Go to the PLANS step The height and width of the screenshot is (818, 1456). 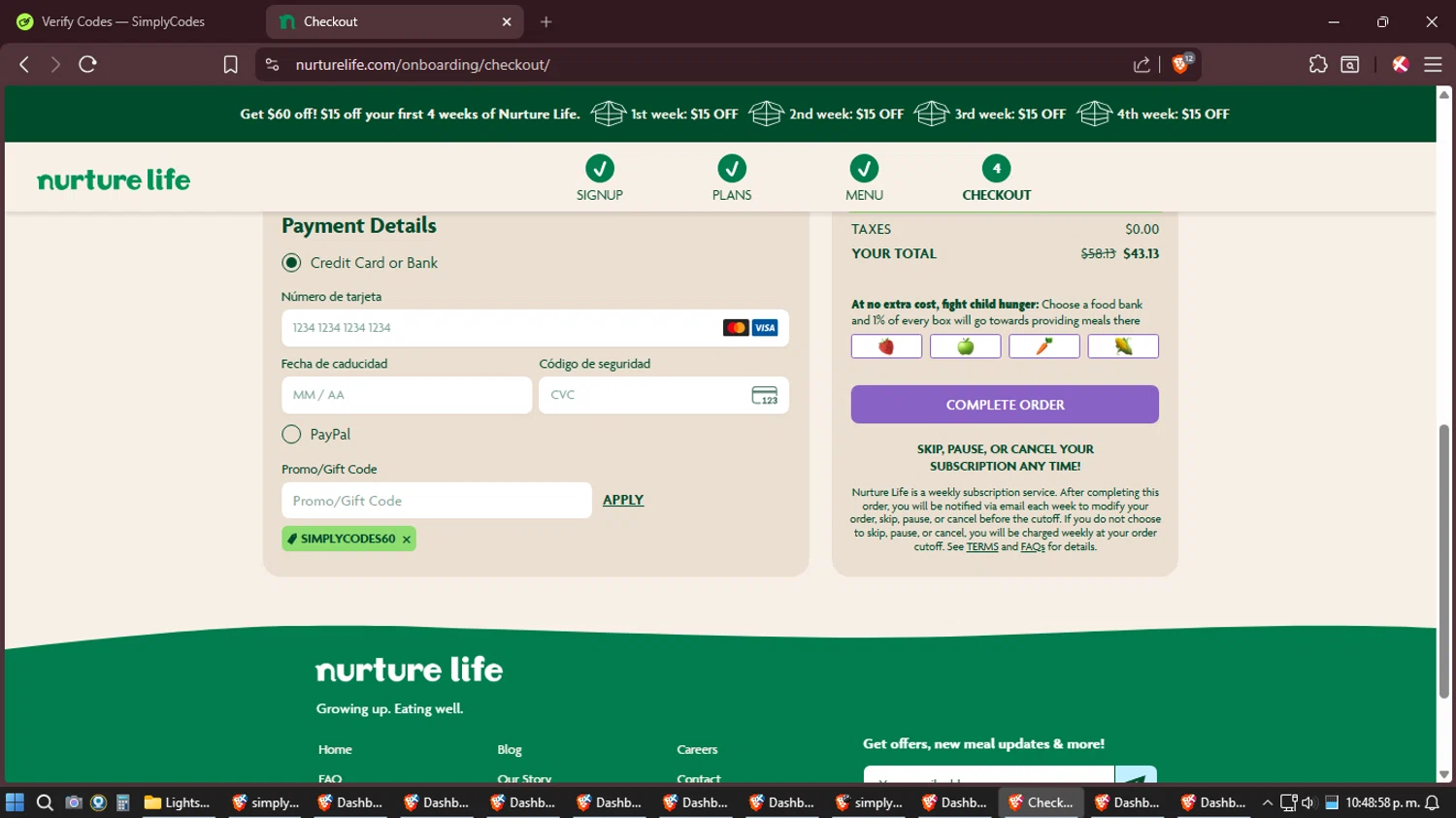point(732,179)
